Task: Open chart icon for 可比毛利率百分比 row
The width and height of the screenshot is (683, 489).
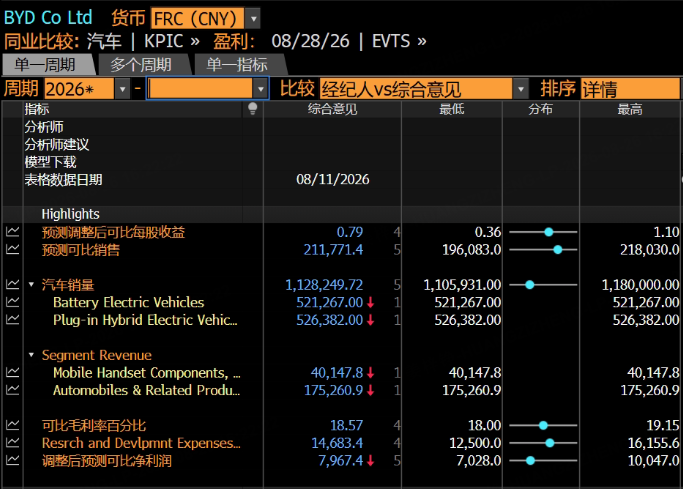Action: (13, 425)
